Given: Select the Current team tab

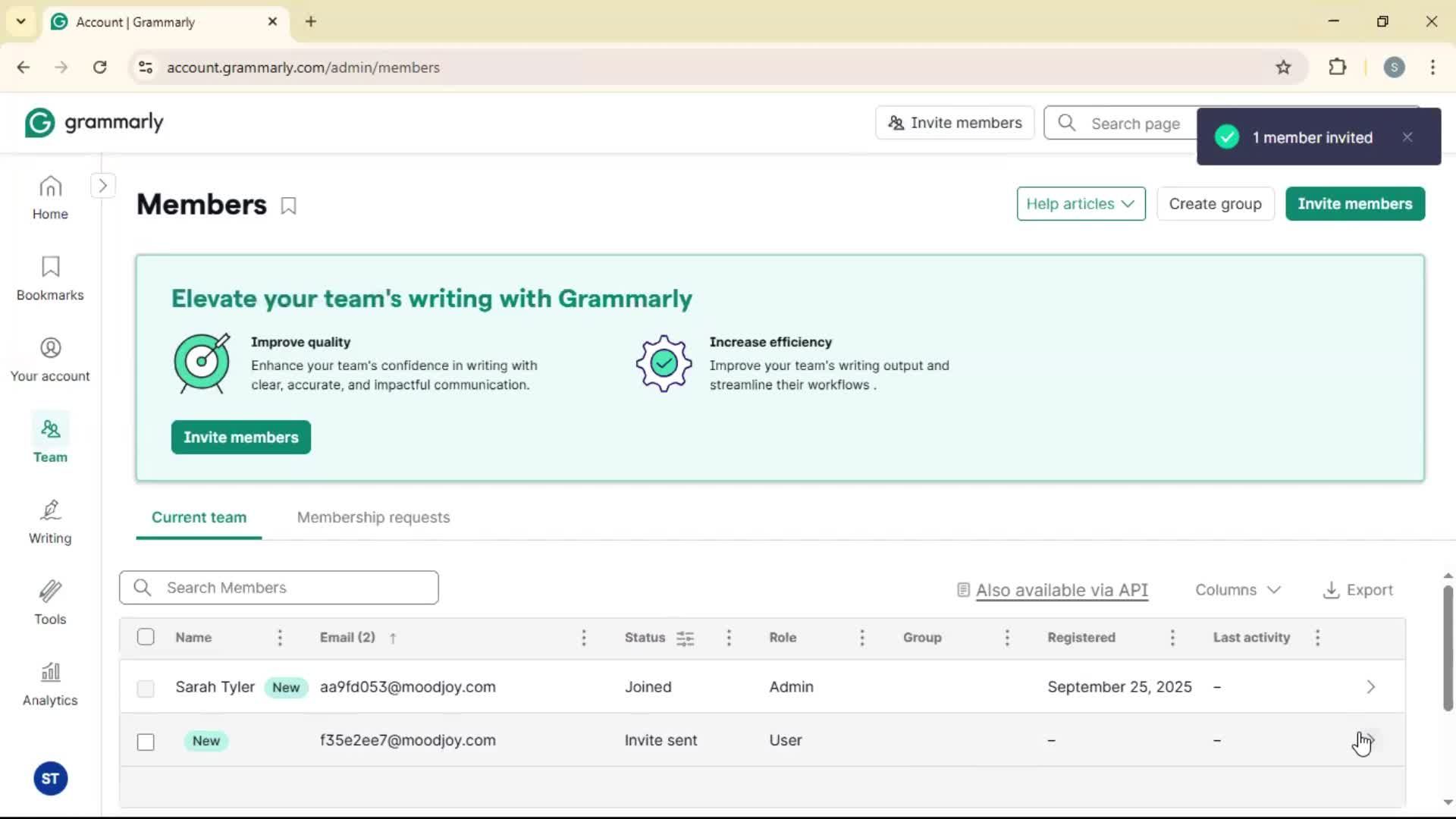Looking at the screenshot, I should (x=199, y=517).
